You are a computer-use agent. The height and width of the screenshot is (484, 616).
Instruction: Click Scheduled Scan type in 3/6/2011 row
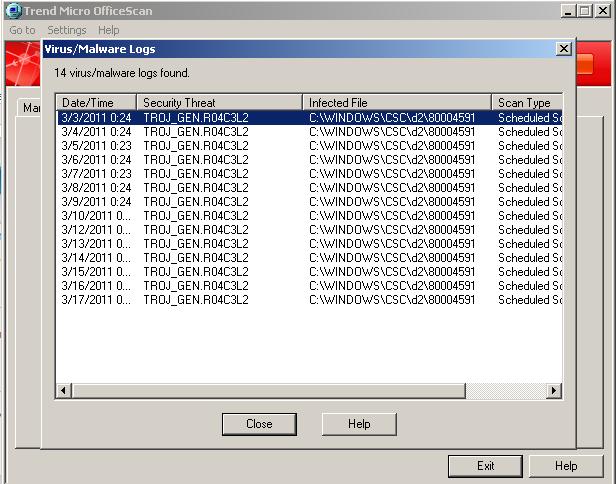click(530, 160)
